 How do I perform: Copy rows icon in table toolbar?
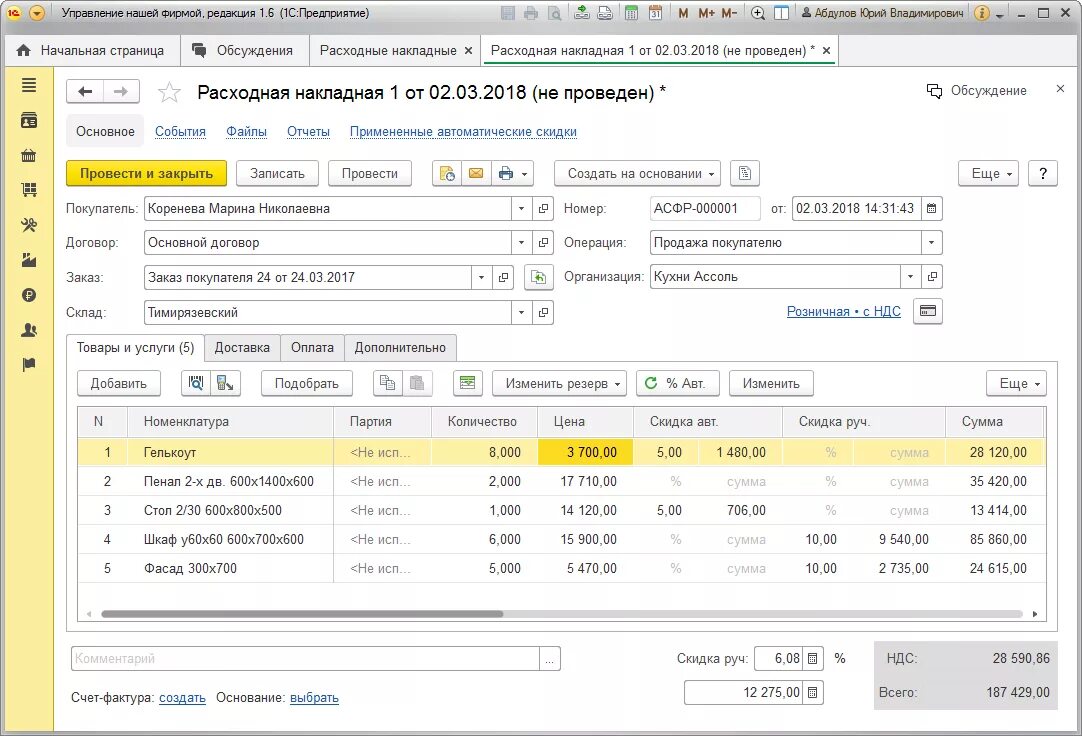[388, 384]
